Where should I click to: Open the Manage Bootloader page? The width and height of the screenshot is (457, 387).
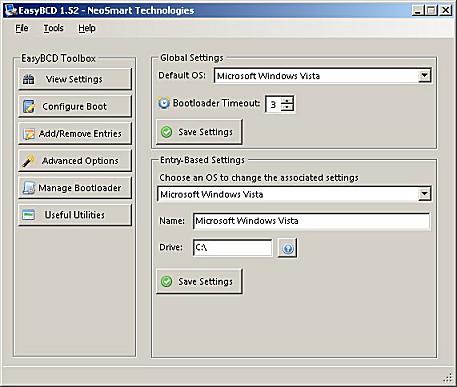click(x=75, y=188)
